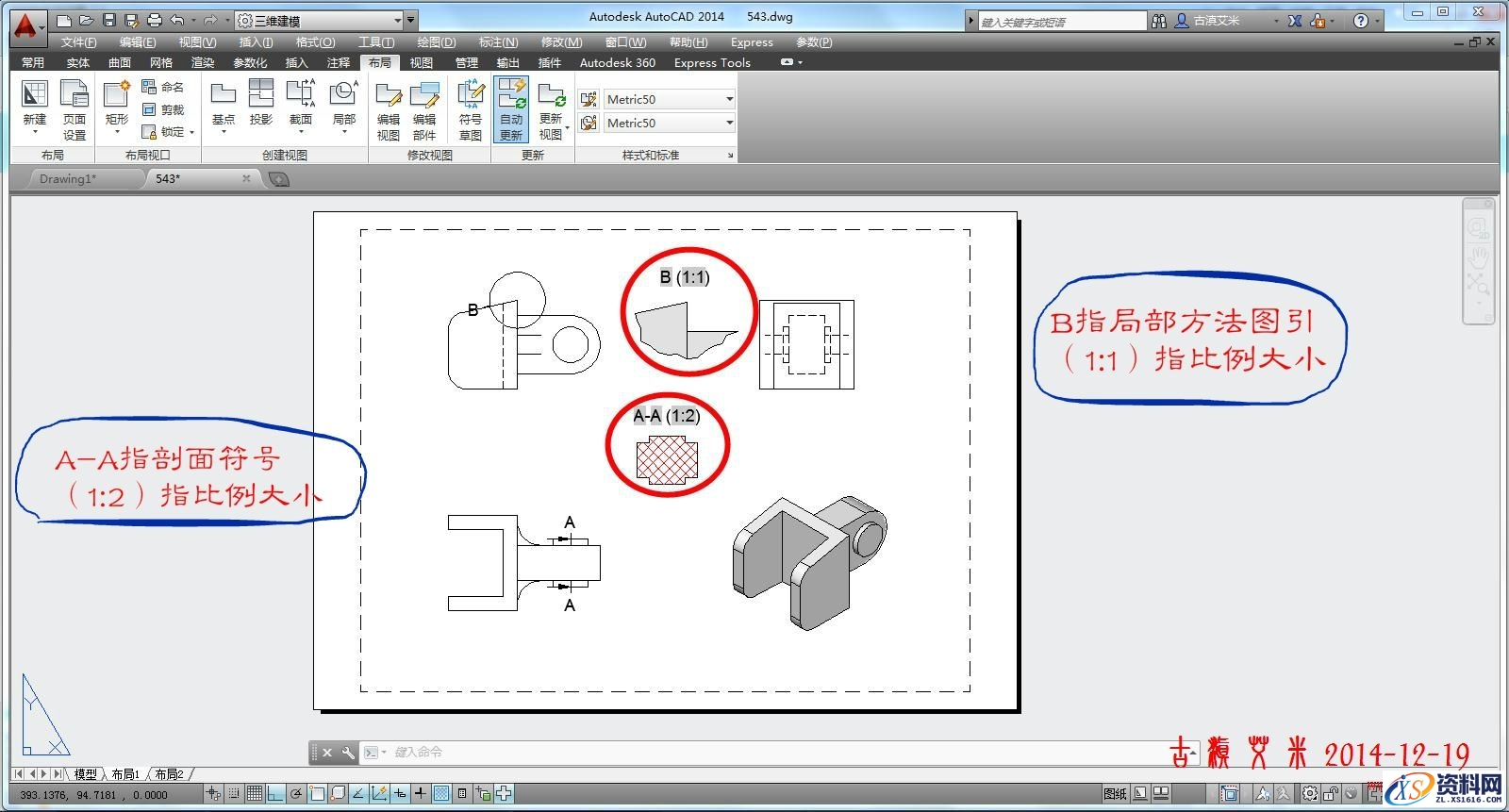The image size is (1509, 812).
Task: Open the 格式(O) menu
Action: tap(315, 42)
